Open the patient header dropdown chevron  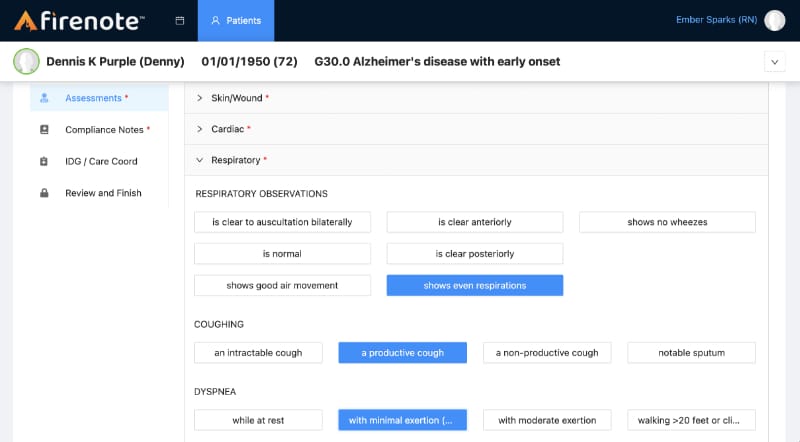774,61
